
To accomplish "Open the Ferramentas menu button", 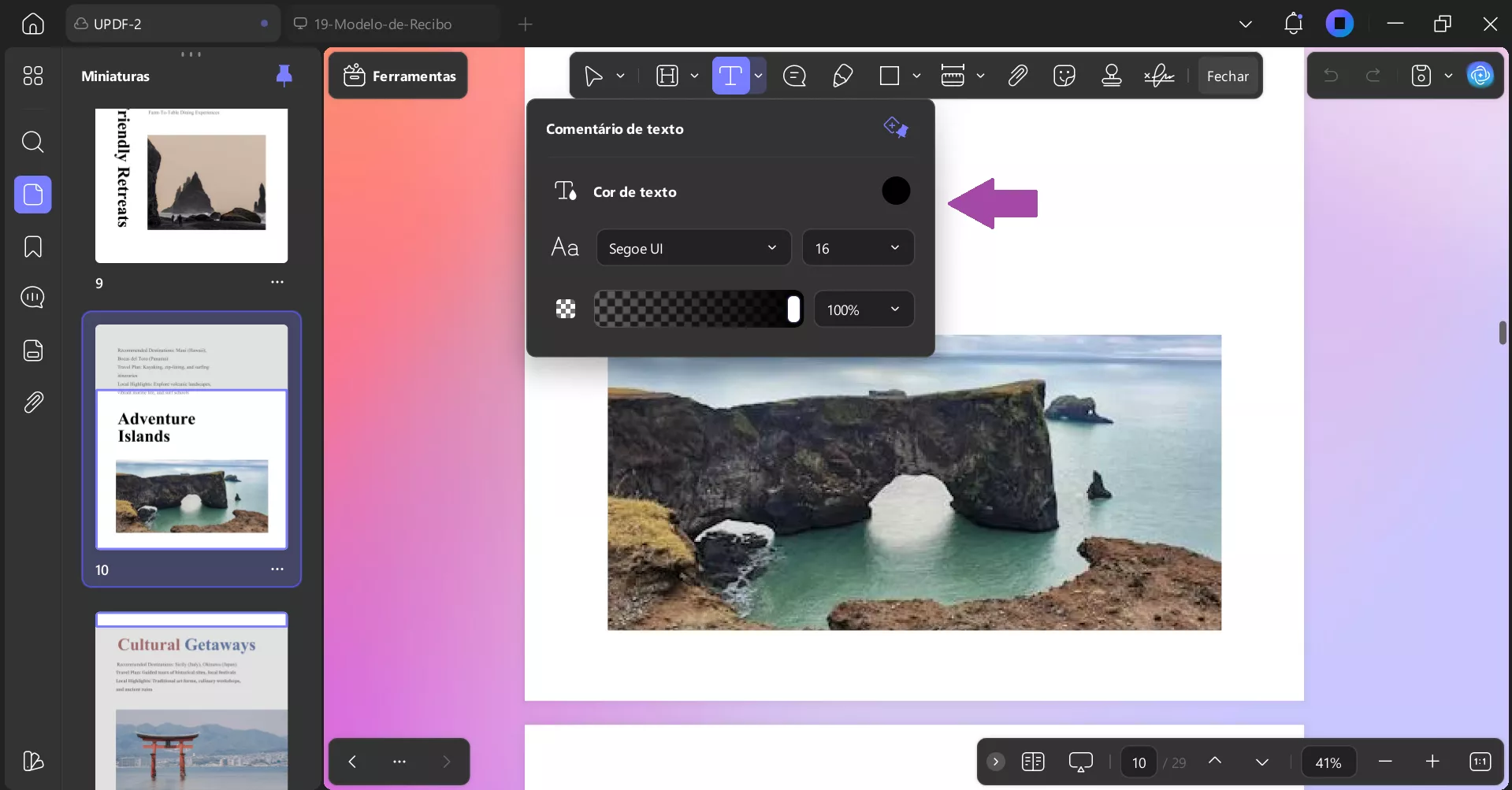I will tap(399, 76).
